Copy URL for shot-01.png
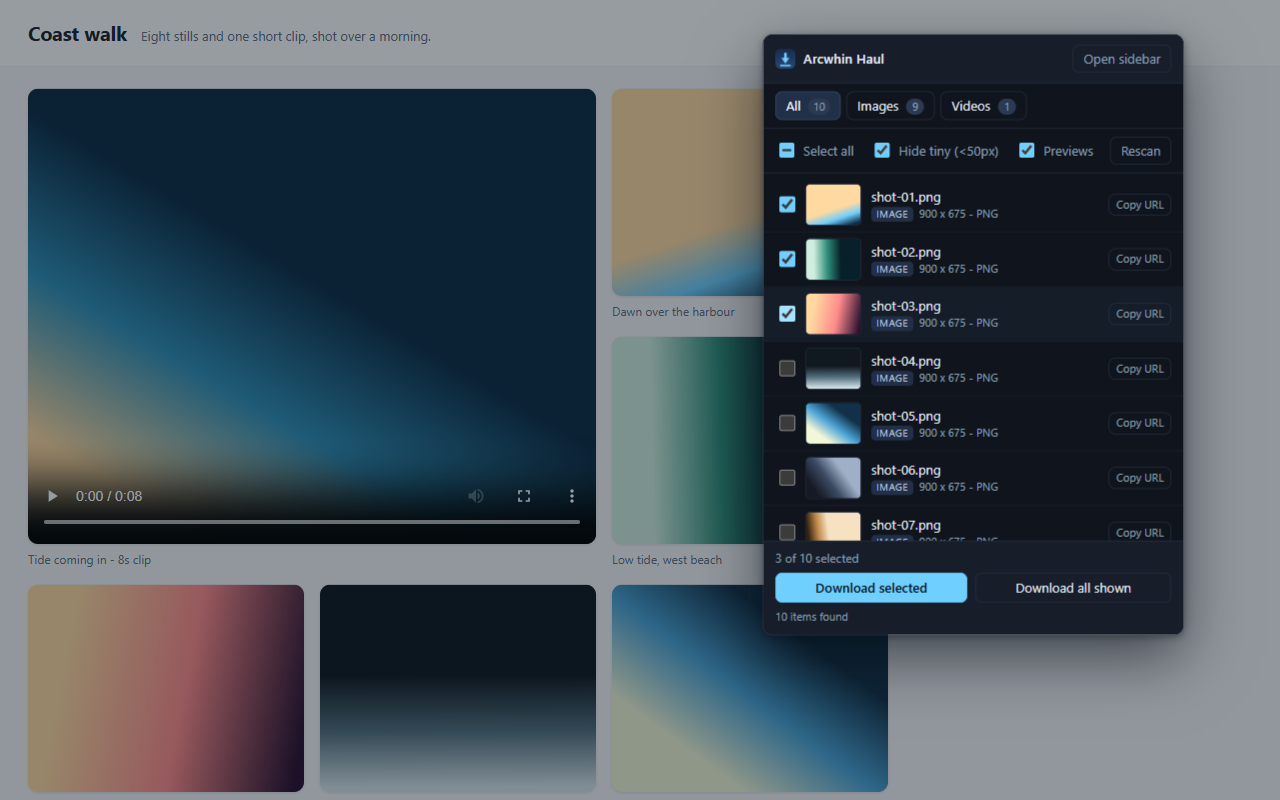 pos(1140,205)
